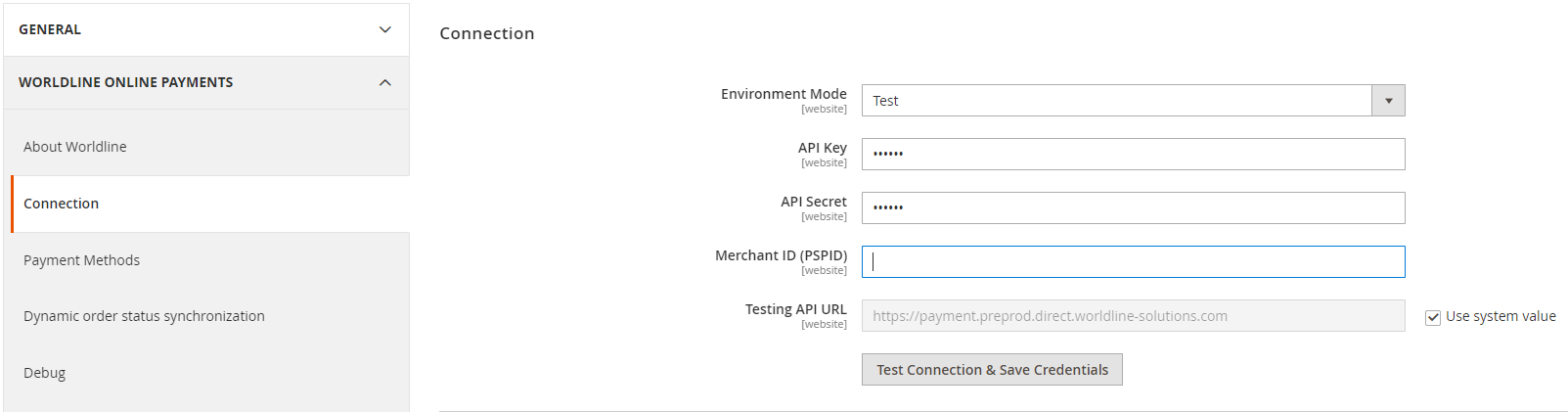Image resolution: width=1568 pixels, height=412 pixels.
Task: Click Test Connection & Save Credentials button
Action: tap(992, 370)
